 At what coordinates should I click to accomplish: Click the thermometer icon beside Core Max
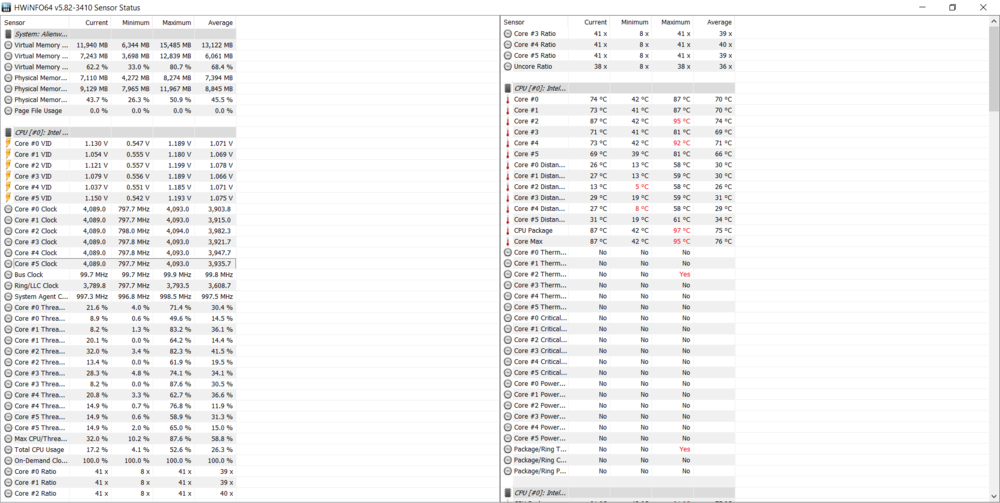(507, 241)
